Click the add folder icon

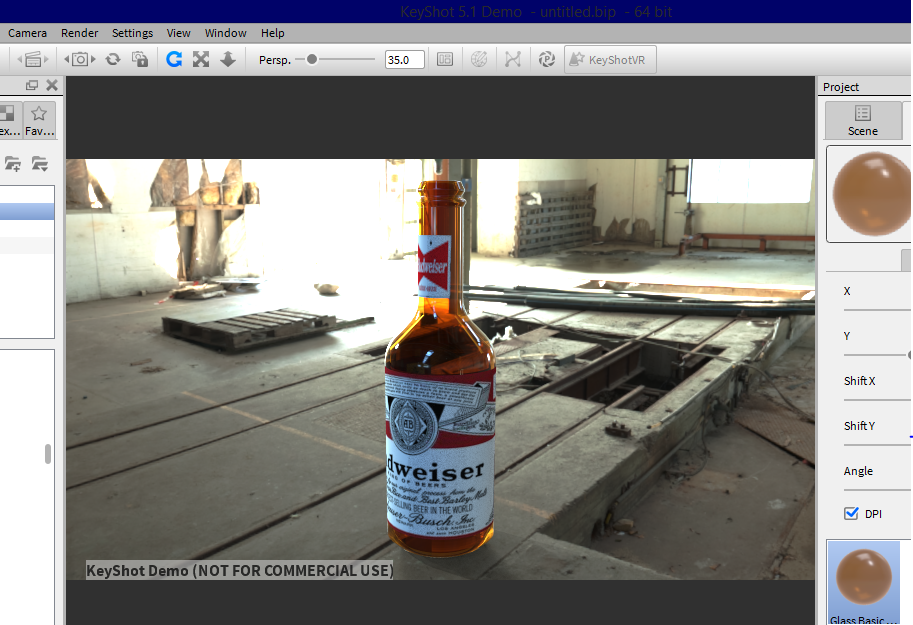[12, 164]
